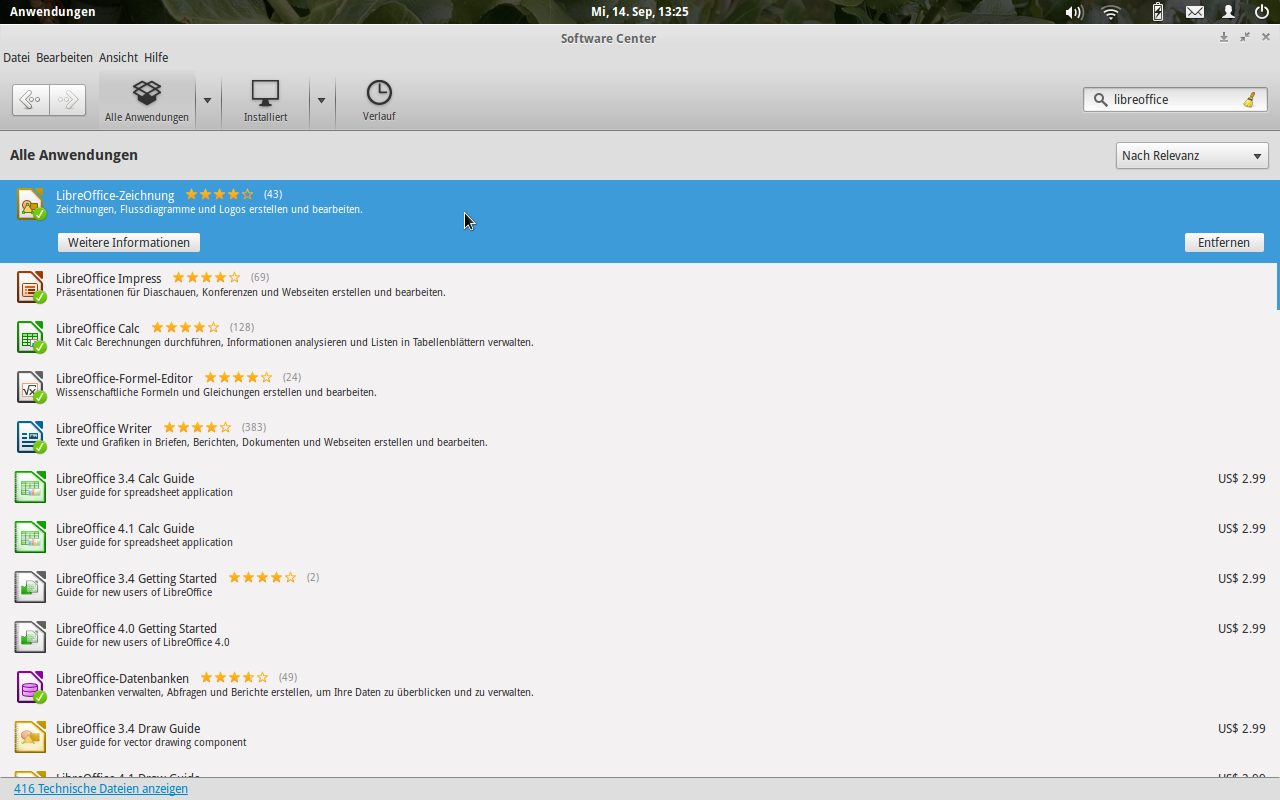Select the LibreOffice 4.1 Calc Guide title
The width and height of the screenshot is (1280, 800).
coord(125,528)
